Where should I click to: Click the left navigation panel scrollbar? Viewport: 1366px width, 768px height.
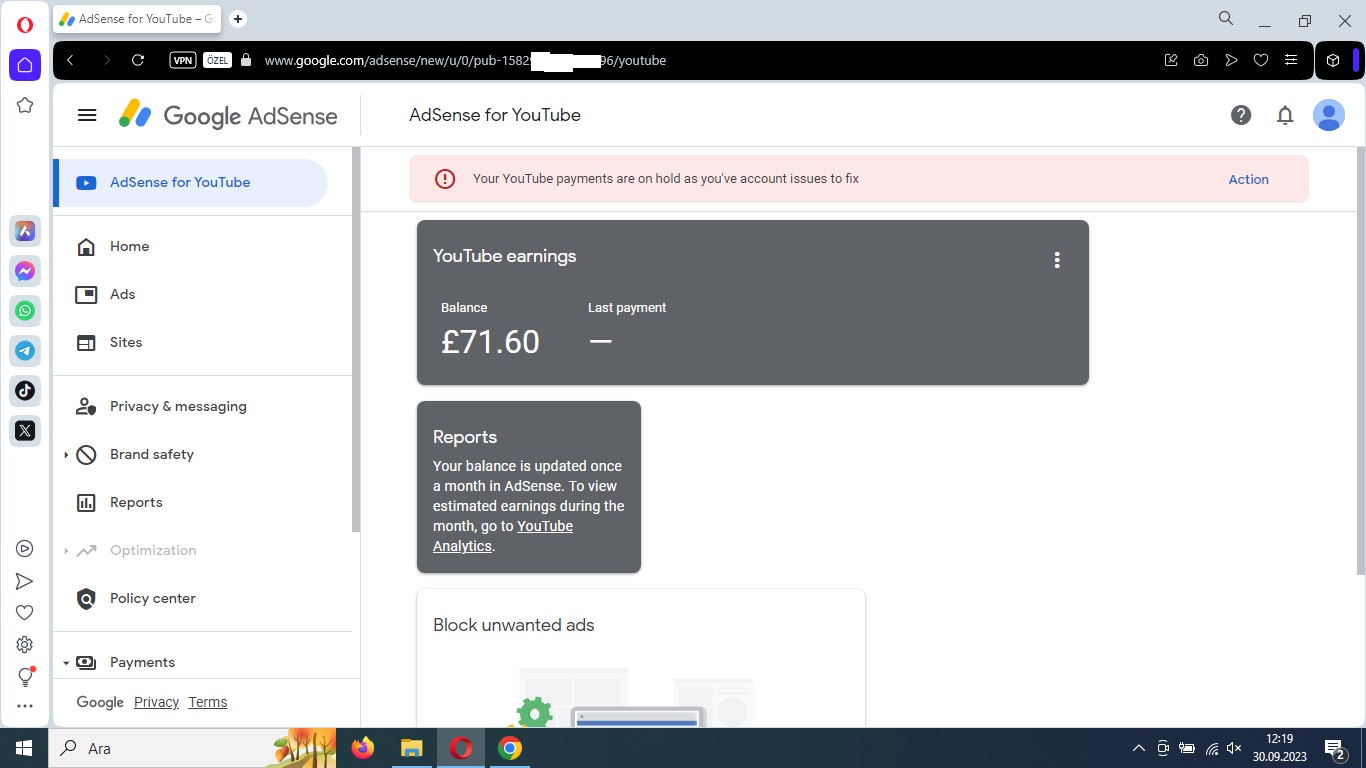pos(356,340)
